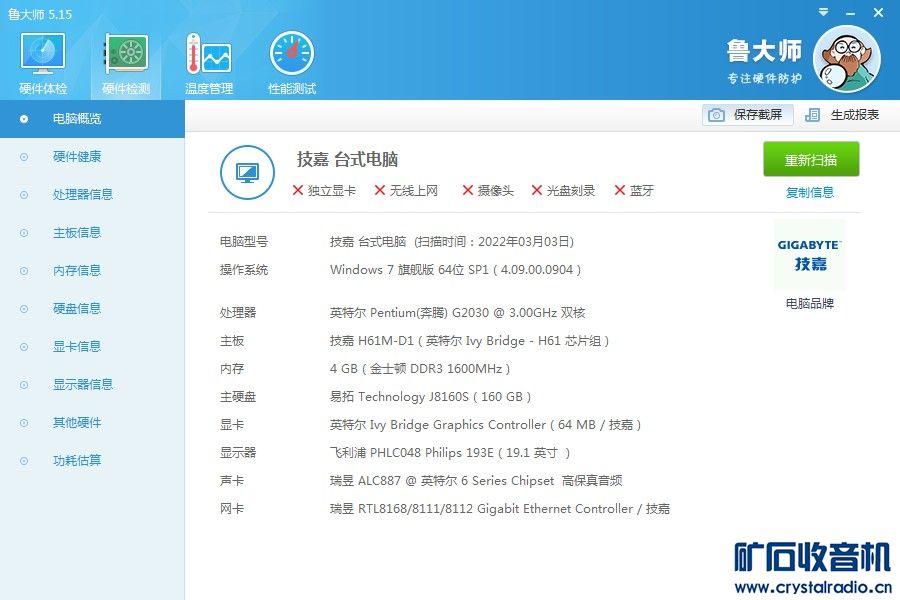Click the Lu Dashi mascot avatar
This screenshot has height=600, width=900.
tap(847, 59)
